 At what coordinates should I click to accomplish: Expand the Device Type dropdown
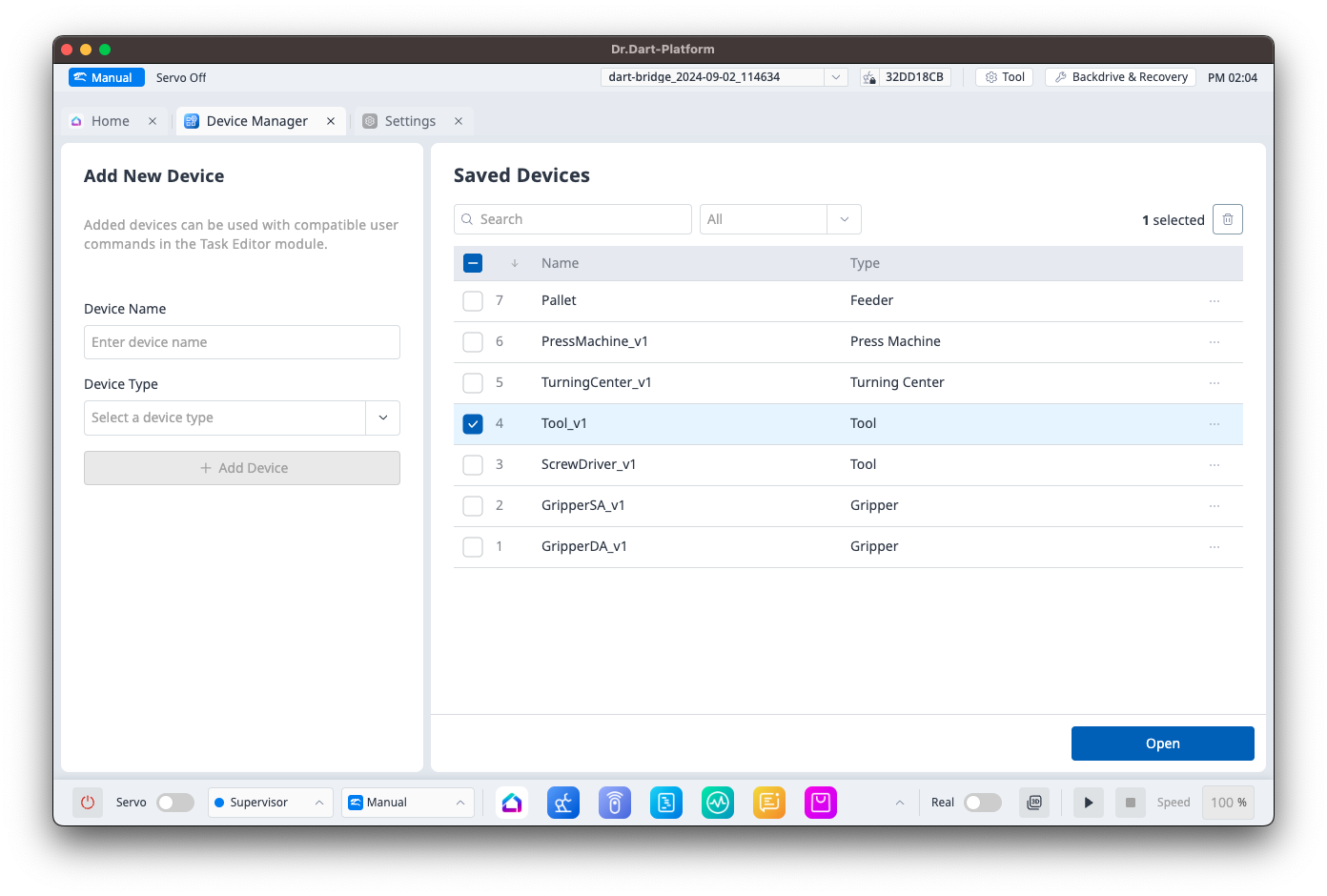(382, 417)
